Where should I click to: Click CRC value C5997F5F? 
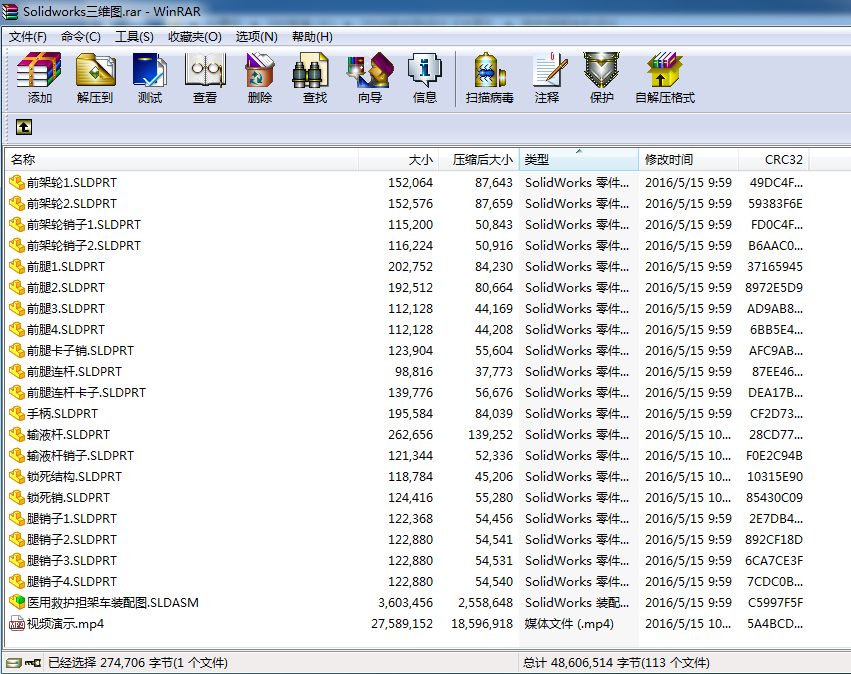pos(776,603)
